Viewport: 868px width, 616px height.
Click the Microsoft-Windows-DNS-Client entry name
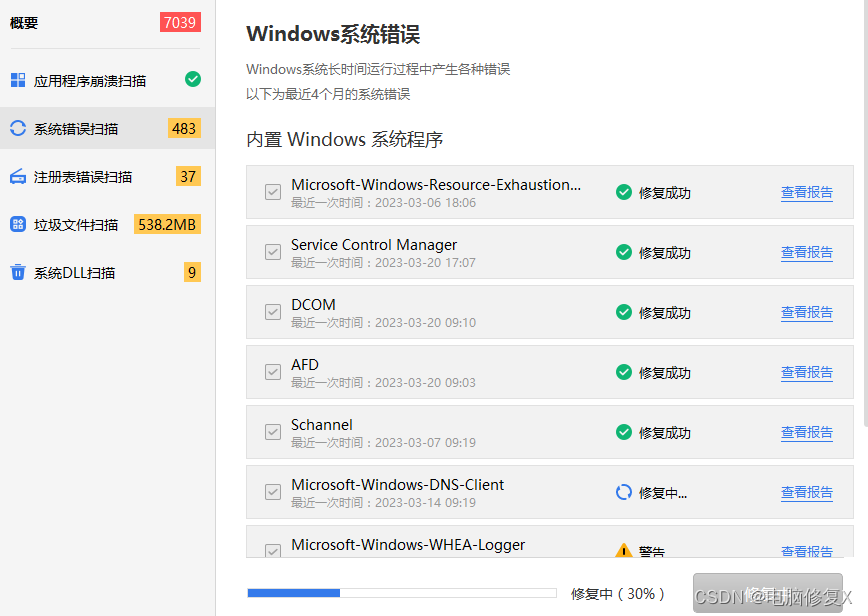(x=397, y=485)
